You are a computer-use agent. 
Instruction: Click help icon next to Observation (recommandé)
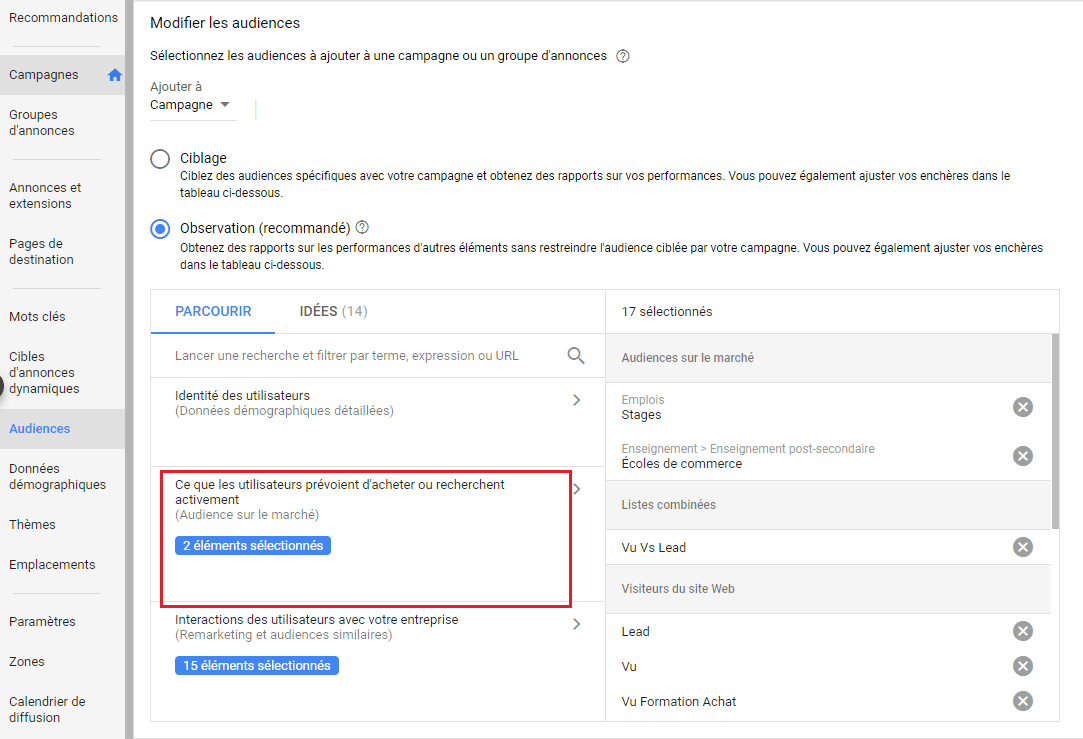click(x=362, y=227)
